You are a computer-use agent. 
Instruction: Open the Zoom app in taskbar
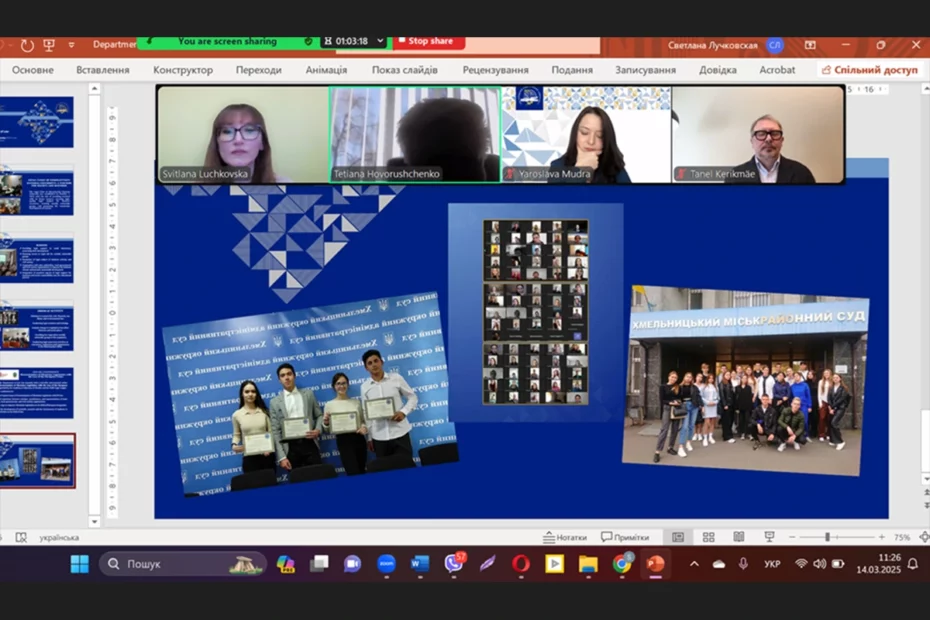[386, 564]
